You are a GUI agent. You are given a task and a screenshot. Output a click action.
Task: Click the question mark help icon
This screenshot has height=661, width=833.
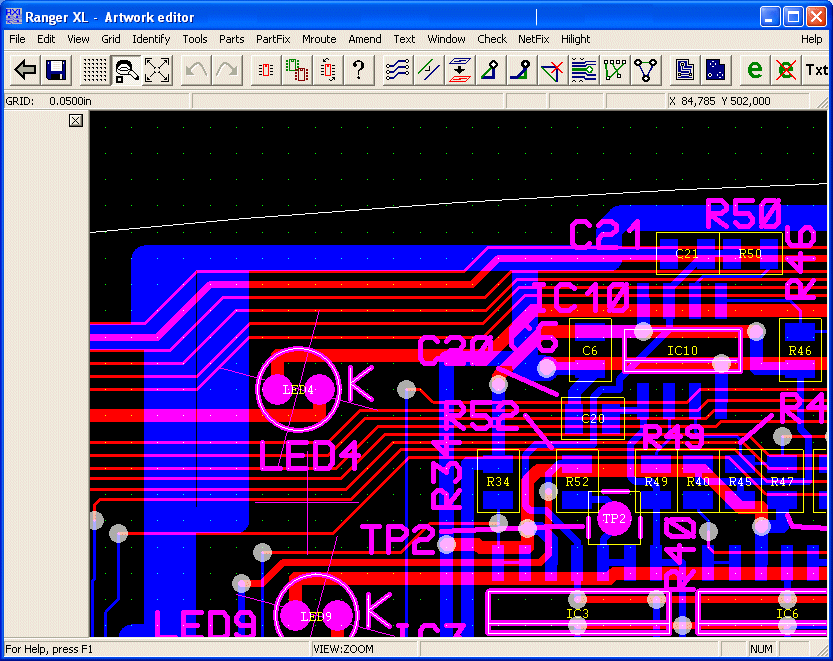358,70
